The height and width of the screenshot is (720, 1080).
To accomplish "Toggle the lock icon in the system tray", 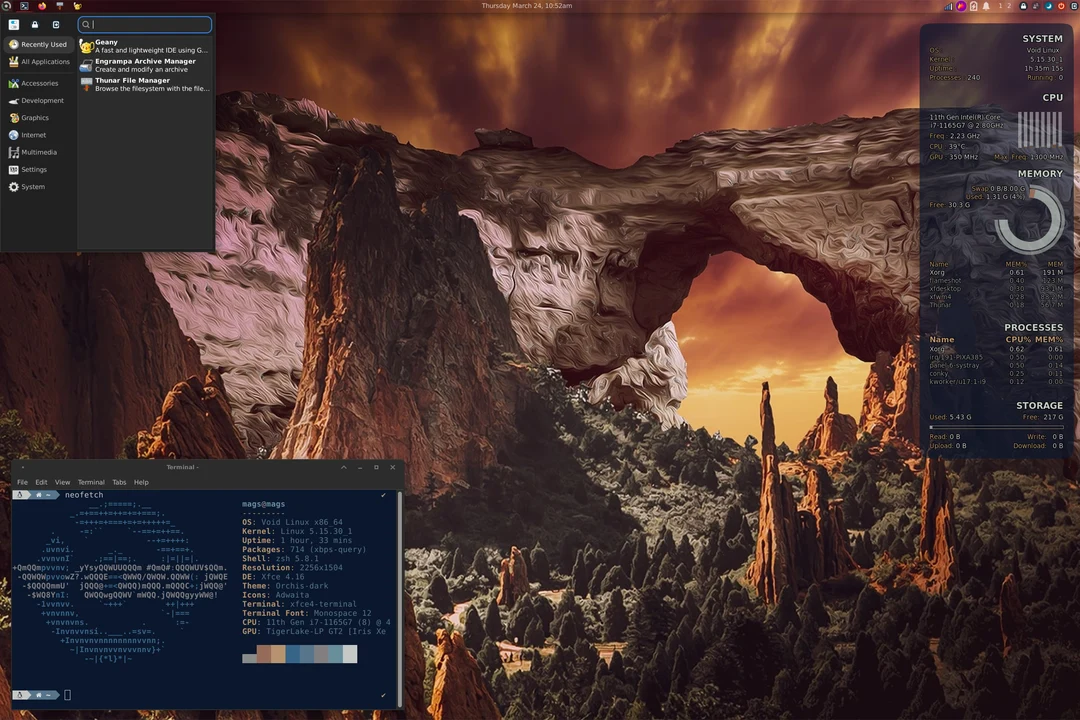I will click(1024, 6).
